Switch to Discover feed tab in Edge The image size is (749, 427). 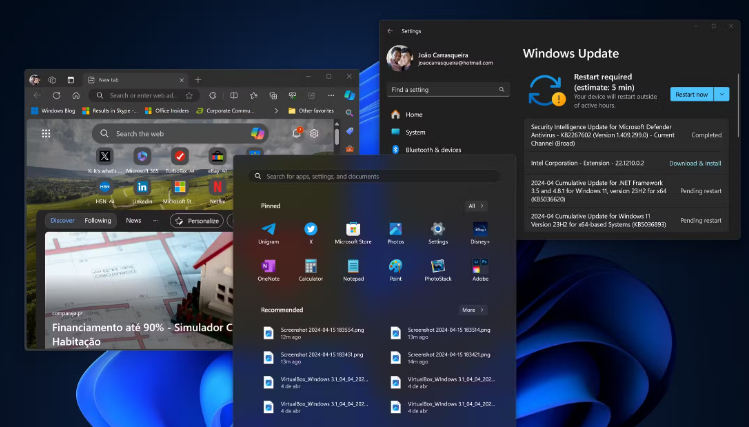[x=63, y=221]
